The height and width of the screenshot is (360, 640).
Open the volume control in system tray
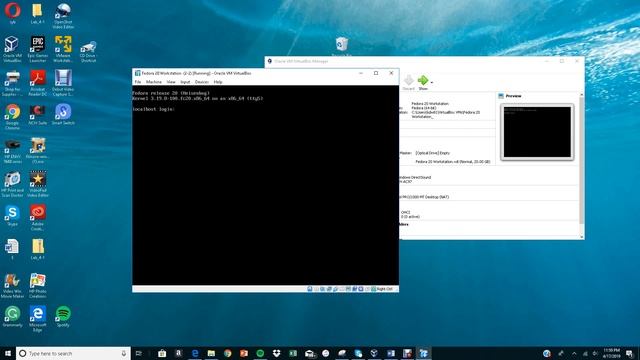click(595, 353)
